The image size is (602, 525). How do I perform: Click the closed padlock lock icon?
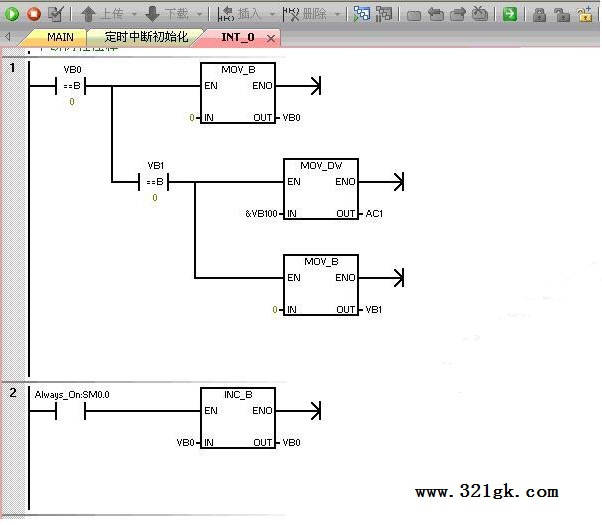pyautogui.click(x=539, y=15)
